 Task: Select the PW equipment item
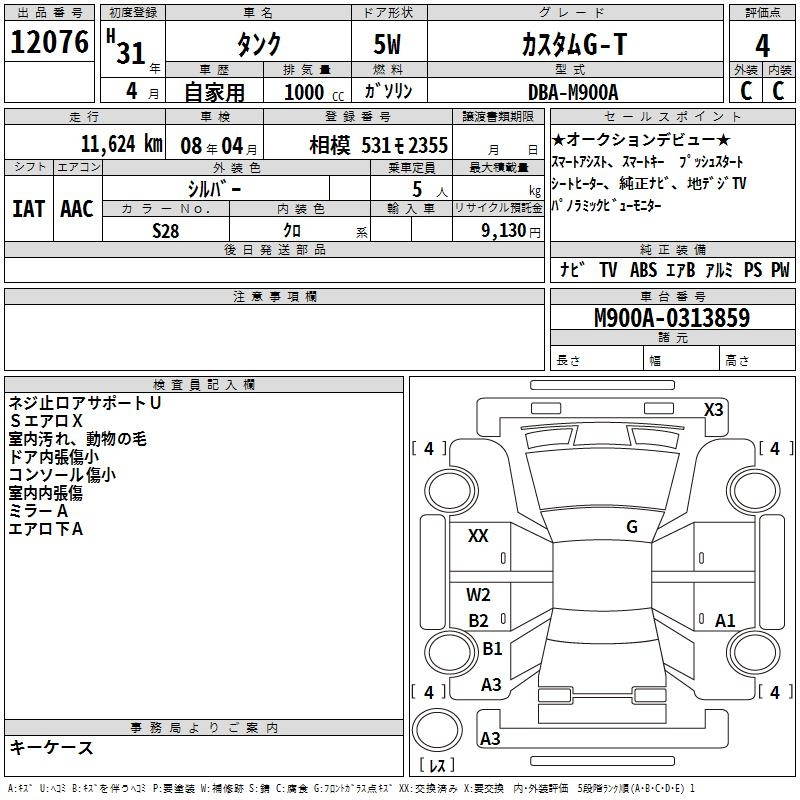pyautogui.click(x=780, y=270)
